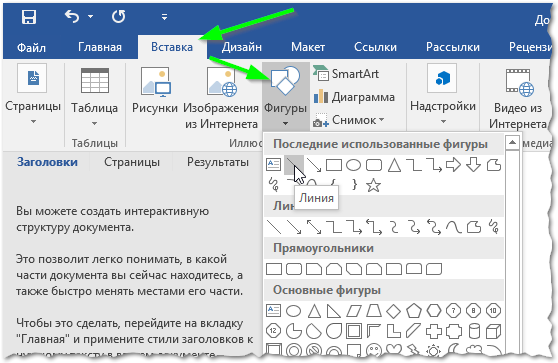The height and width of the screenshot is (363, 558).
Task: Open the Файл tab
Action: [31, 47]
